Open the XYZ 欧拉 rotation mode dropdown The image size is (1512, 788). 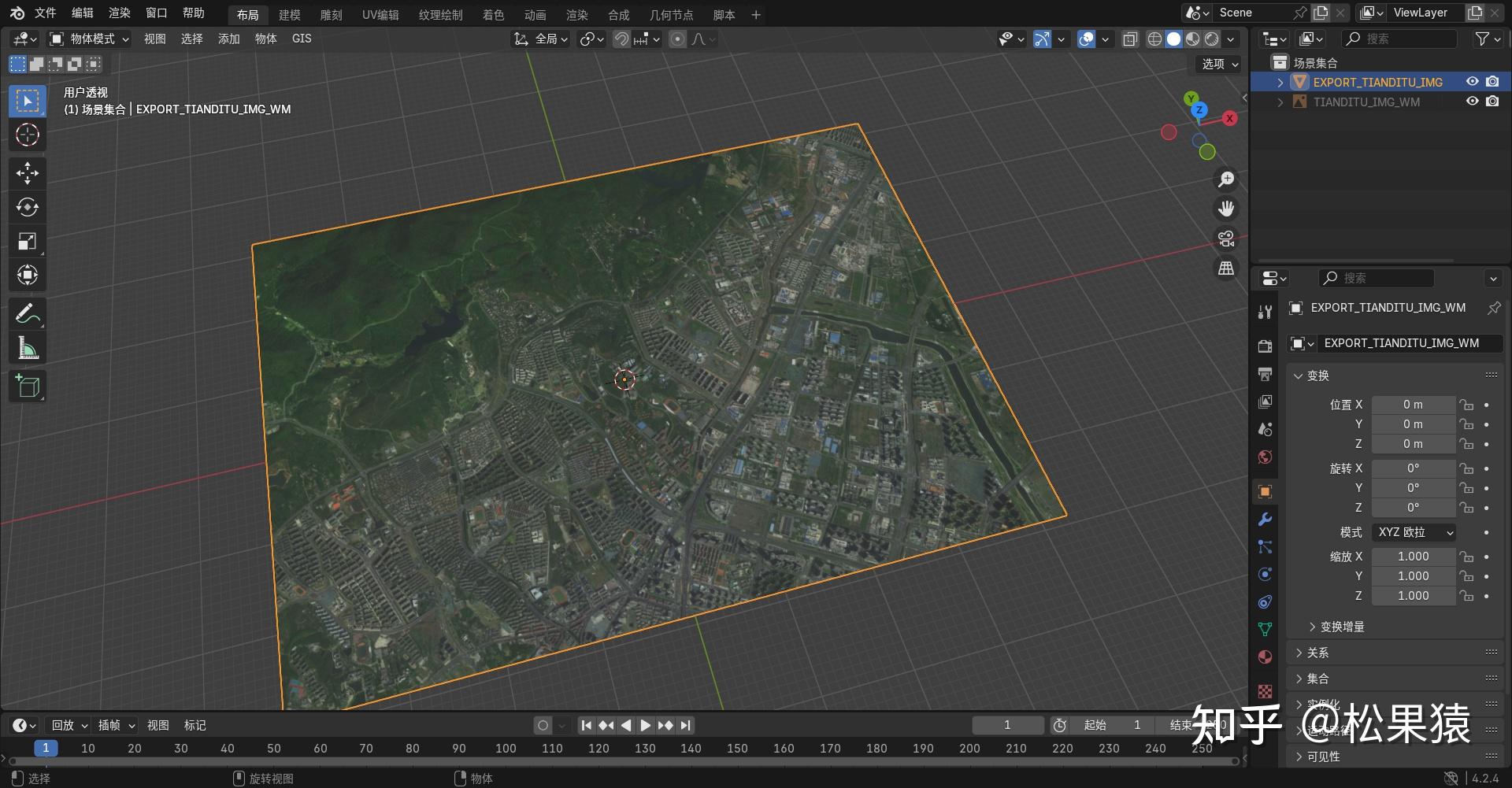[1413, 532]
